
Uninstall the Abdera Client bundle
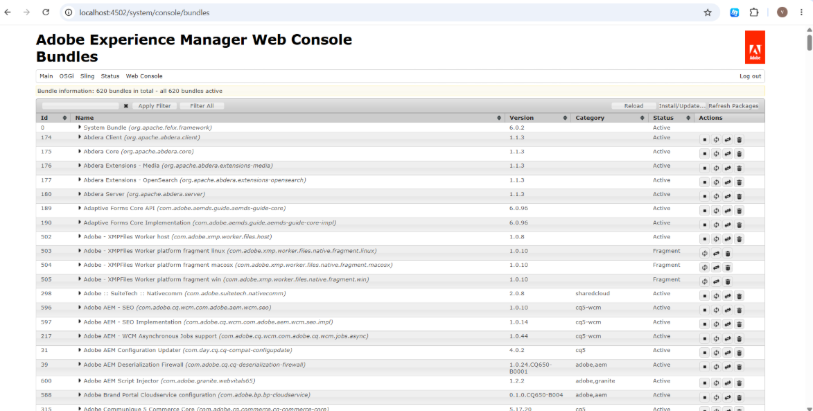(x=739, y=140)
